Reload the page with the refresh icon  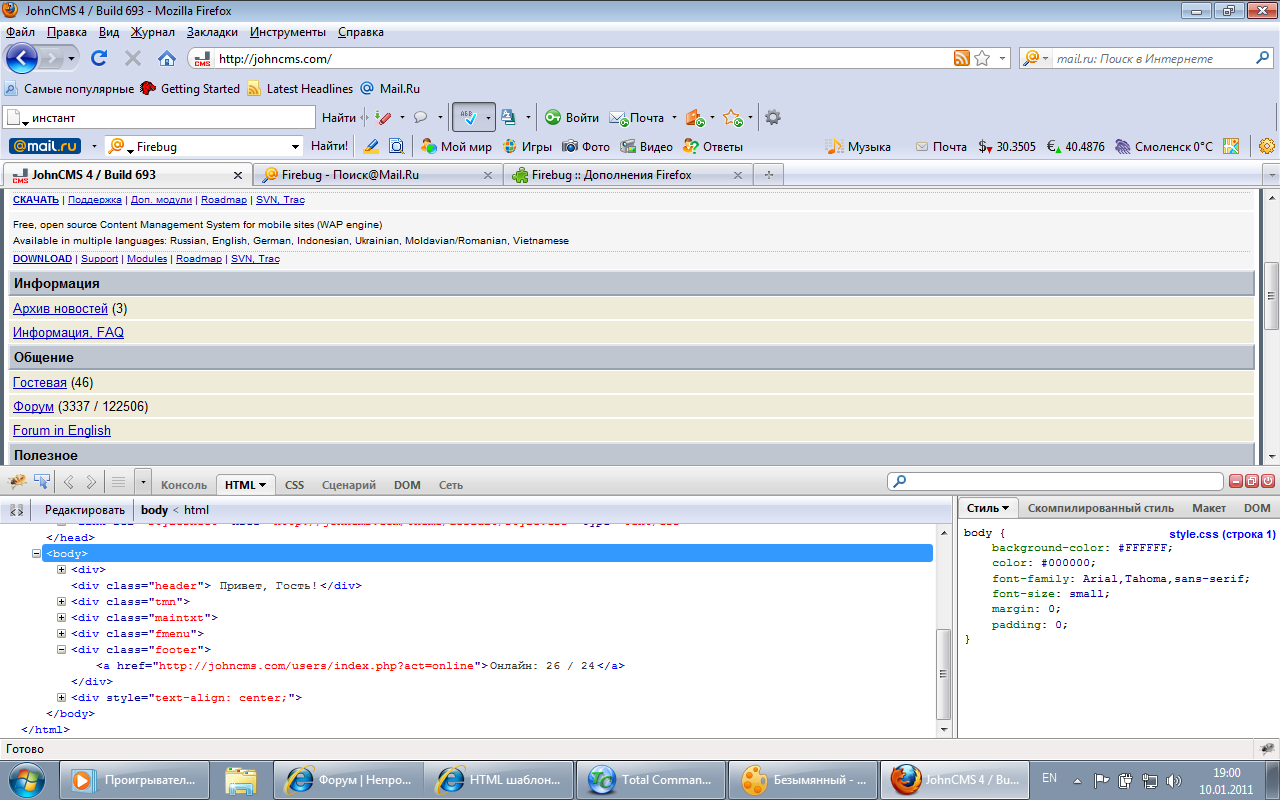99,58
